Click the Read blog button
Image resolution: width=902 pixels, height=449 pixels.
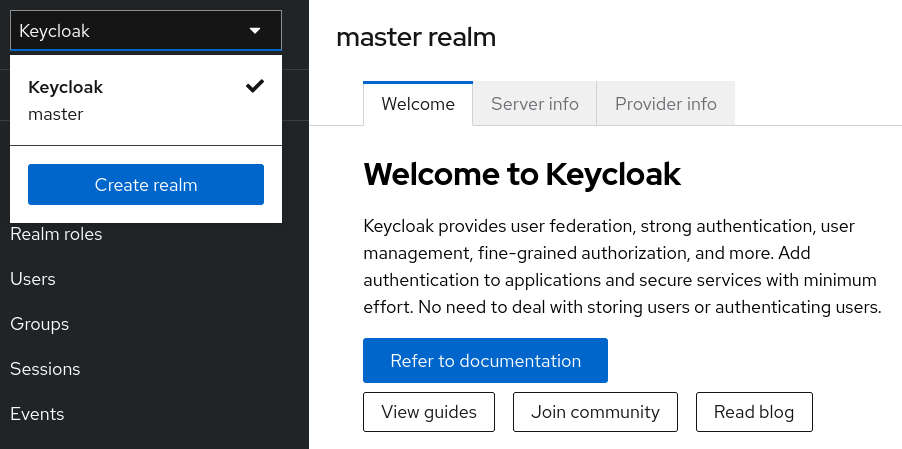point(754,412)
